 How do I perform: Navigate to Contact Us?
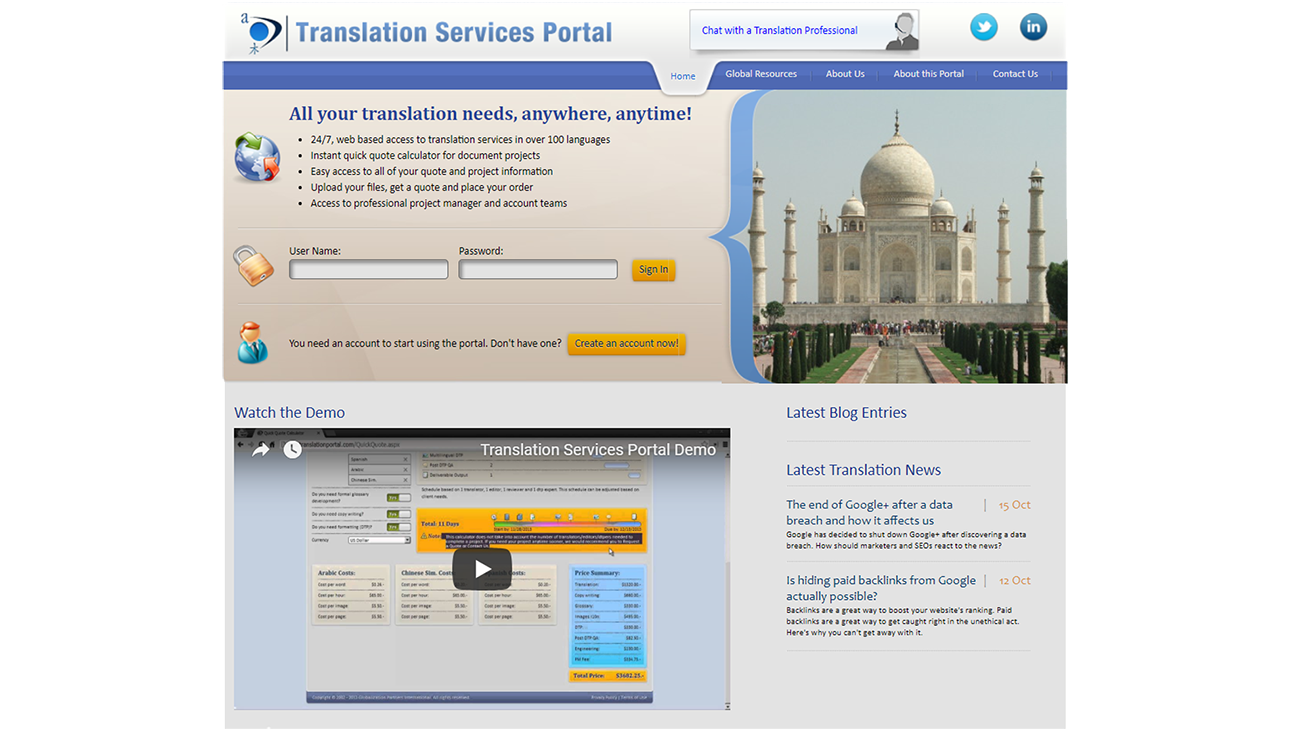[x=1015, y=74]
